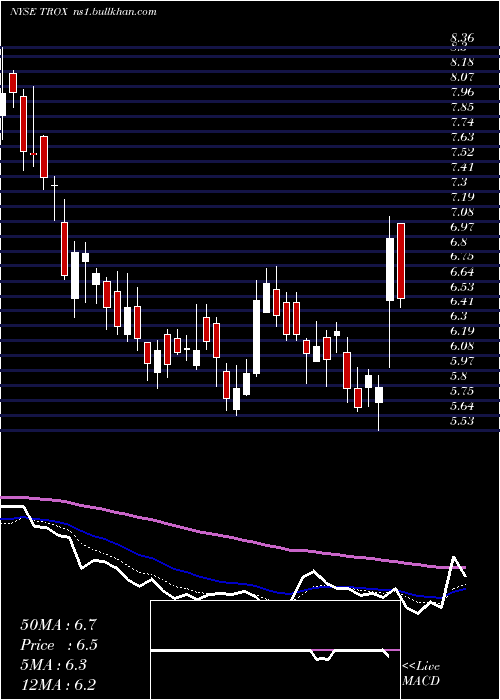500x700 pixels.
Task: Select the 6.41 price axis label
Action: pyautogui.click(x=462, y=301)
